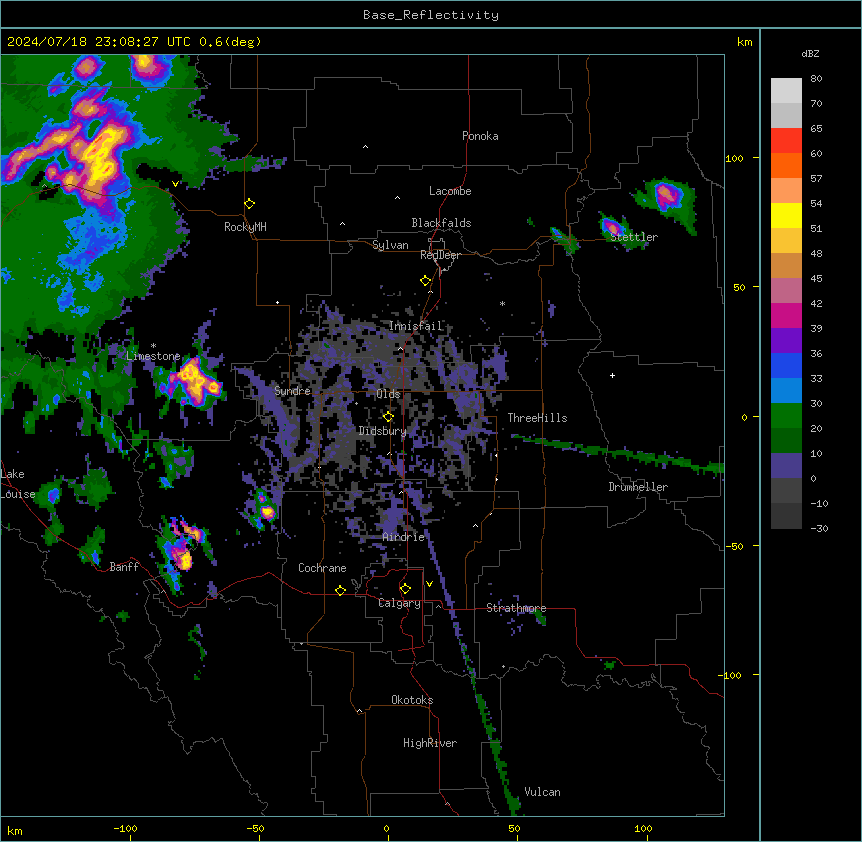862x842 pixels.
Task: Click the Okotoks label
Action: (x=412, y=700)
